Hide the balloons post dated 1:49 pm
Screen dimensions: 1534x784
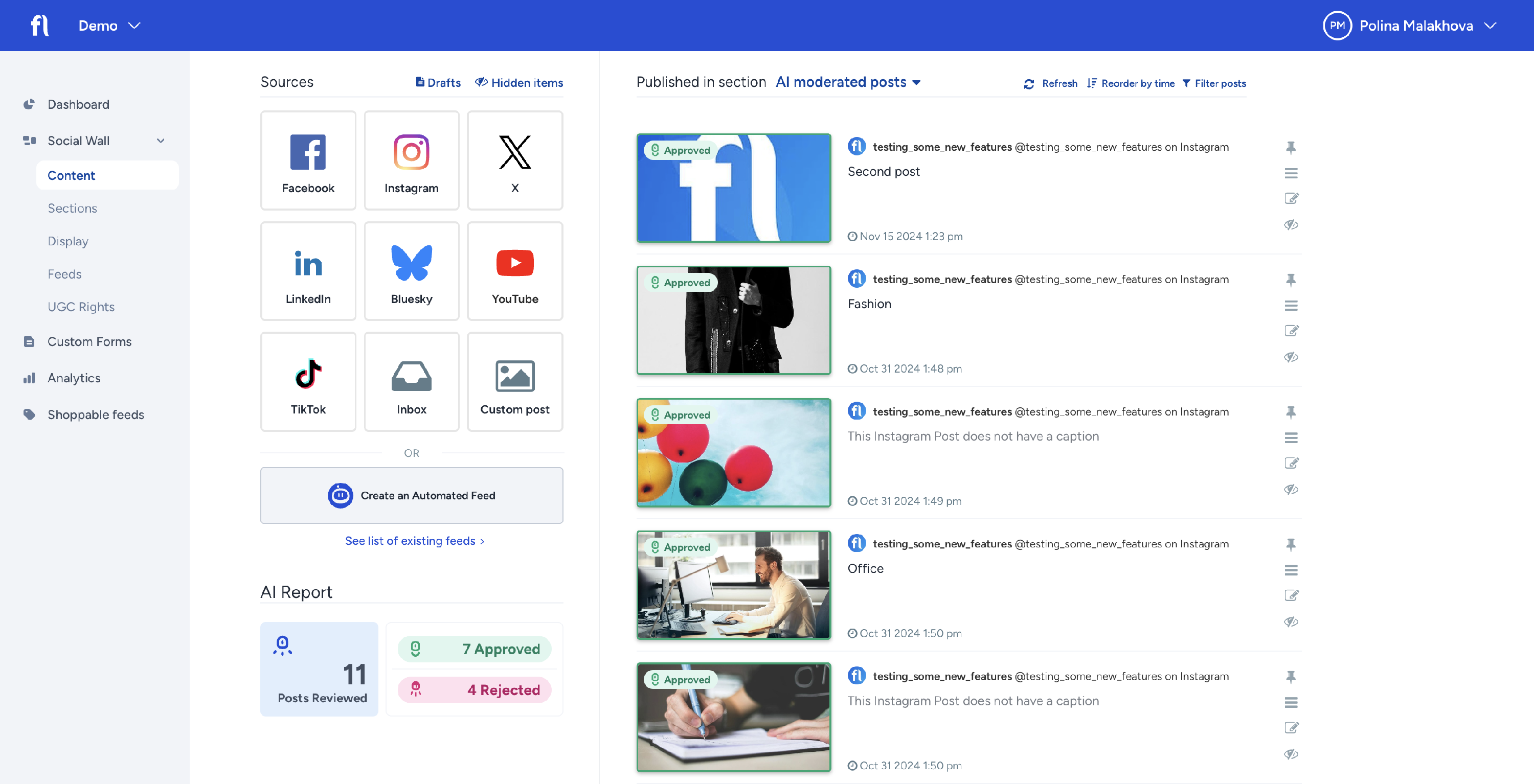(x=1291, y=489)
